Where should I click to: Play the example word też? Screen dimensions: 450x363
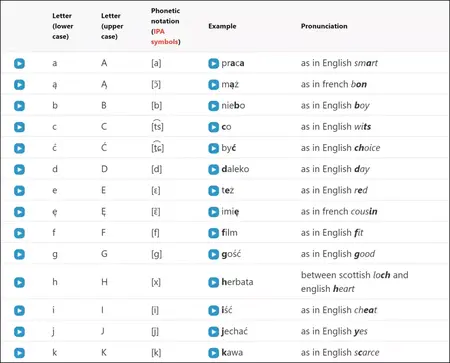pos(213,191)
